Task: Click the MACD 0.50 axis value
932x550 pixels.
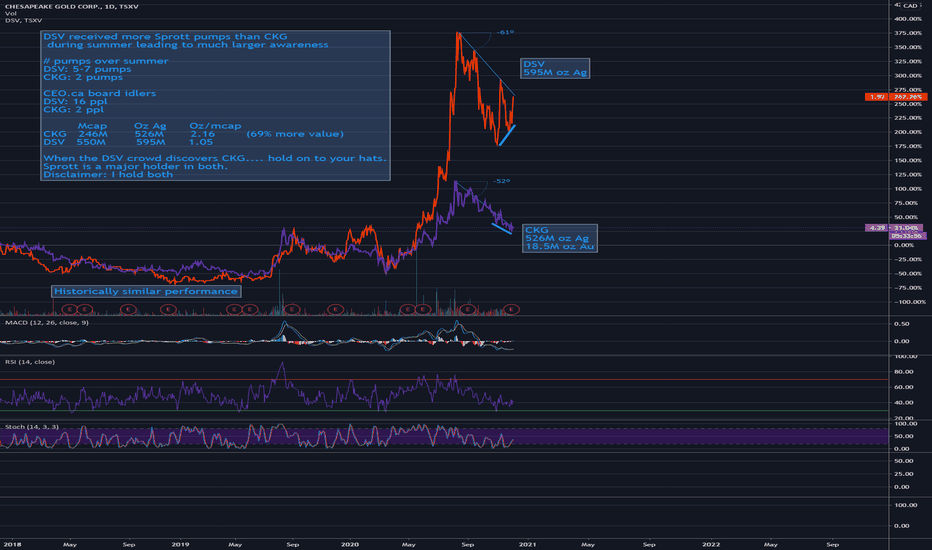Action: coord(902,324)
